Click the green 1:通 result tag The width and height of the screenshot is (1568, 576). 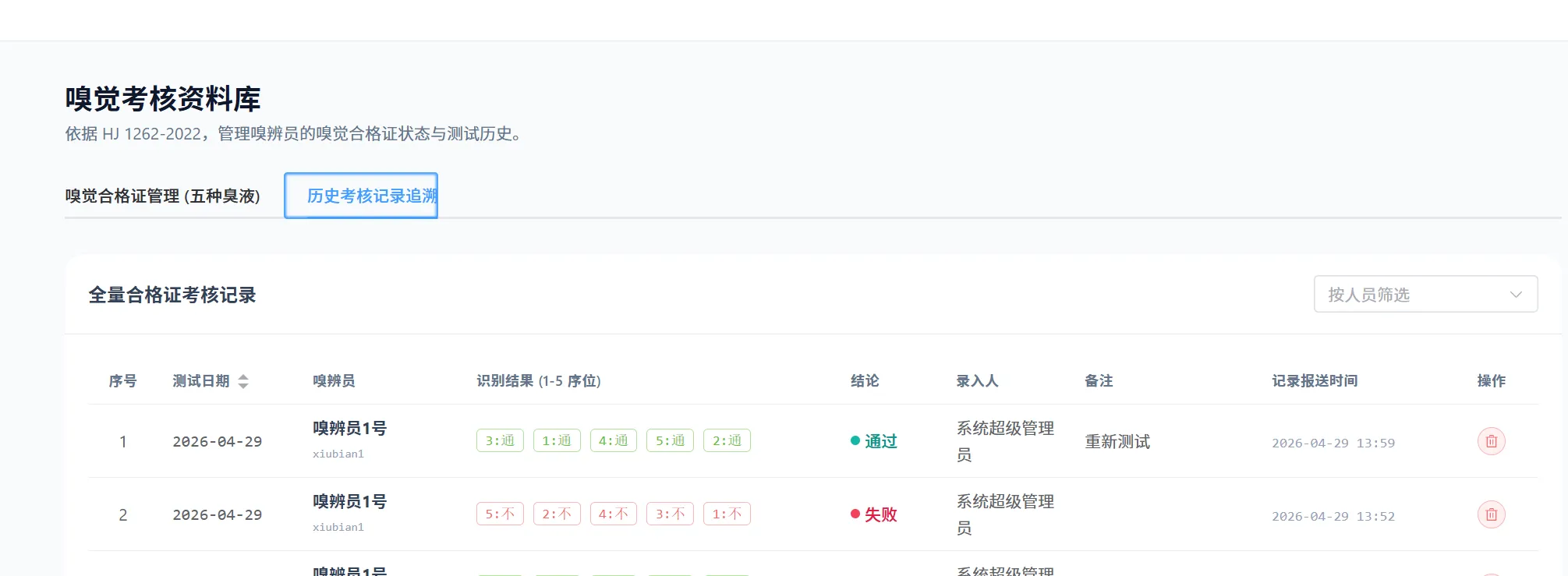coord(557,440)
